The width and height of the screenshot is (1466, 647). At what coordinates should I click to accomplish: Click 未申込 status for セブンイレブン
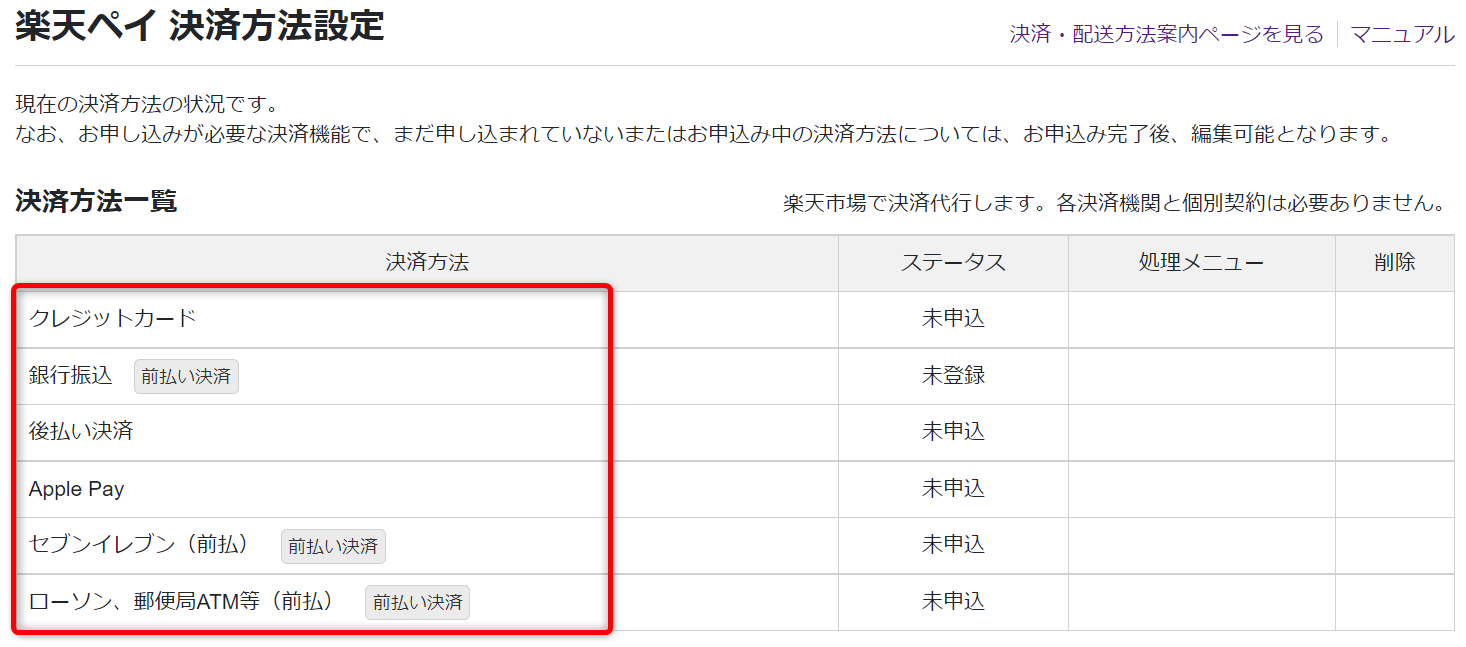pos(953,545)
